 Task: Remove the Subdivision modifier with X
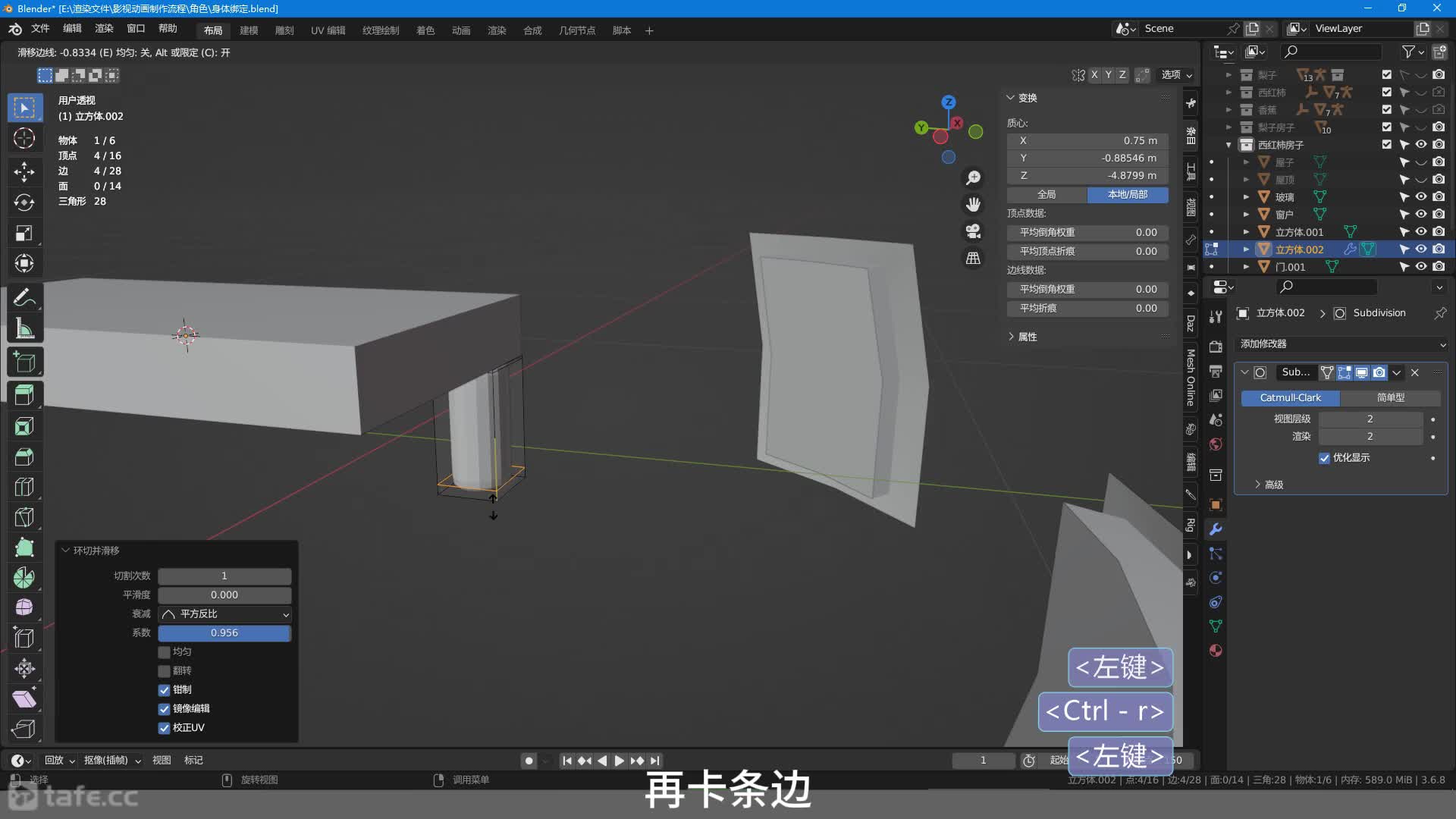click(x=1415, y=372)
